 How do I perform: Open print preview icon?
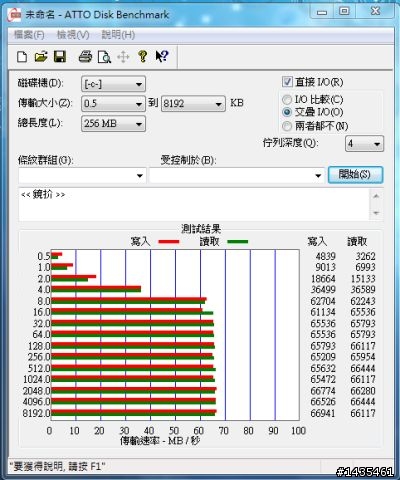point(104,57)
